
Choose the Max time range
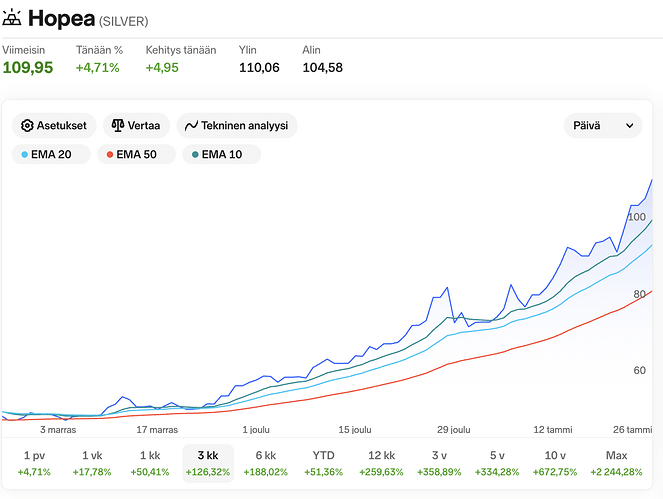[616, 463]
